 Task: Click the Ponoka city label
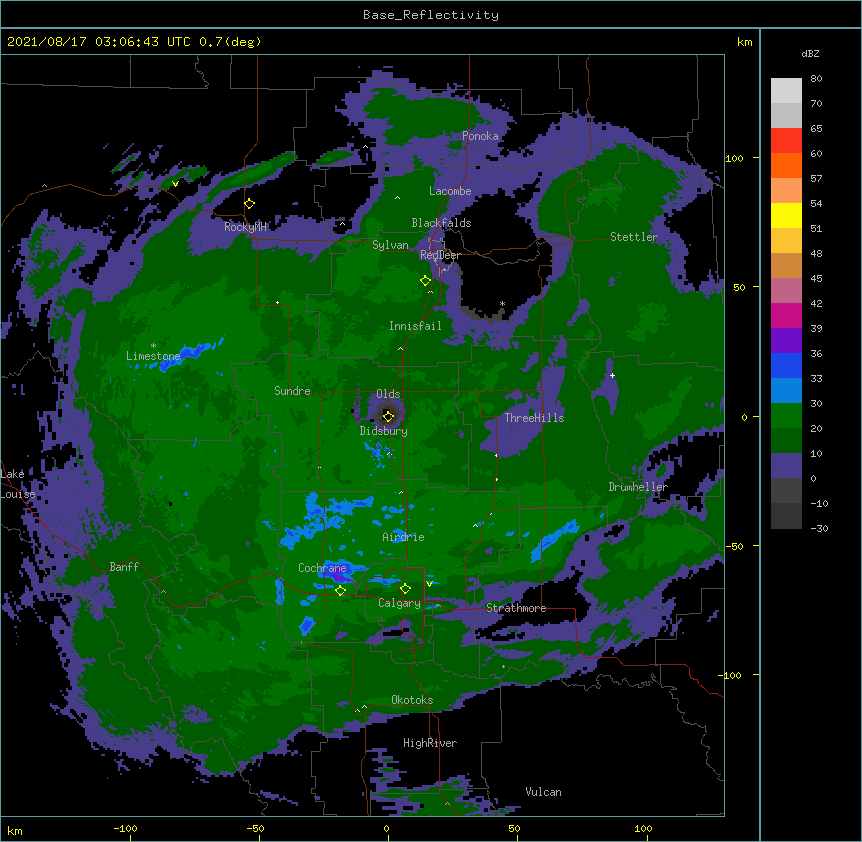point(480,136)
